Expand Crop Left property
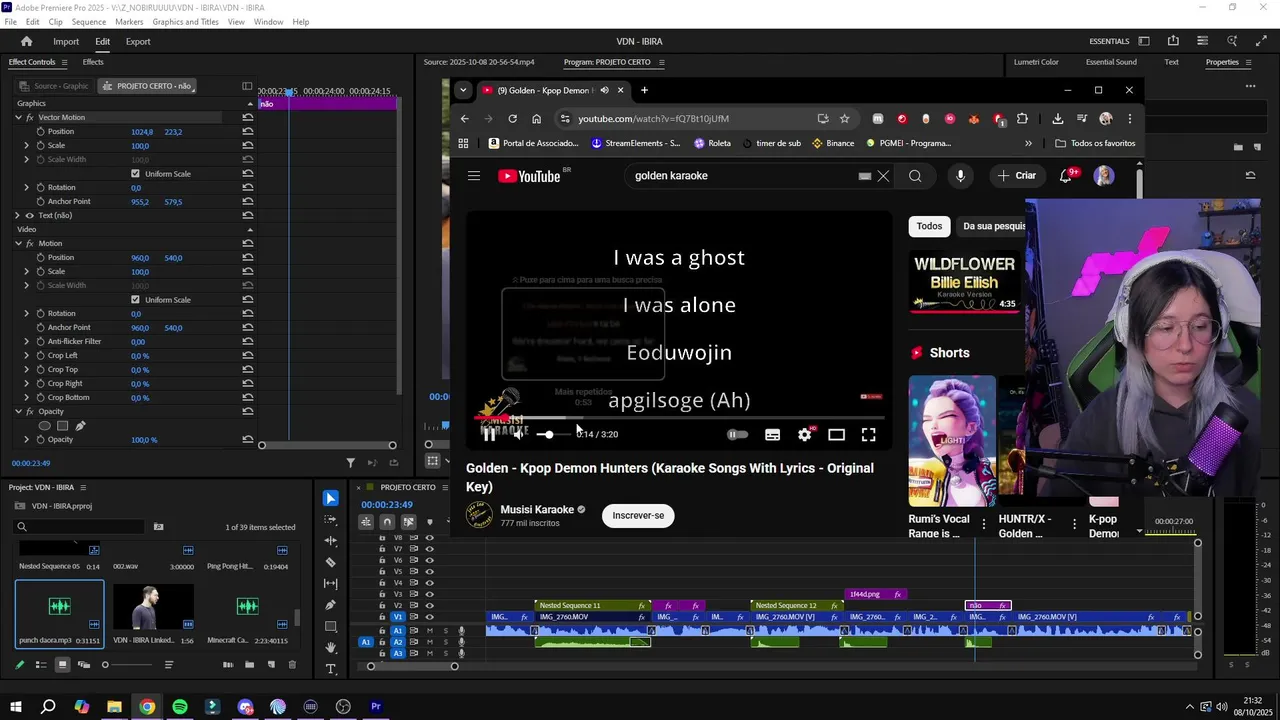Image resolution: width=1280 pixels, height=720 pixels. click(27, 355)
